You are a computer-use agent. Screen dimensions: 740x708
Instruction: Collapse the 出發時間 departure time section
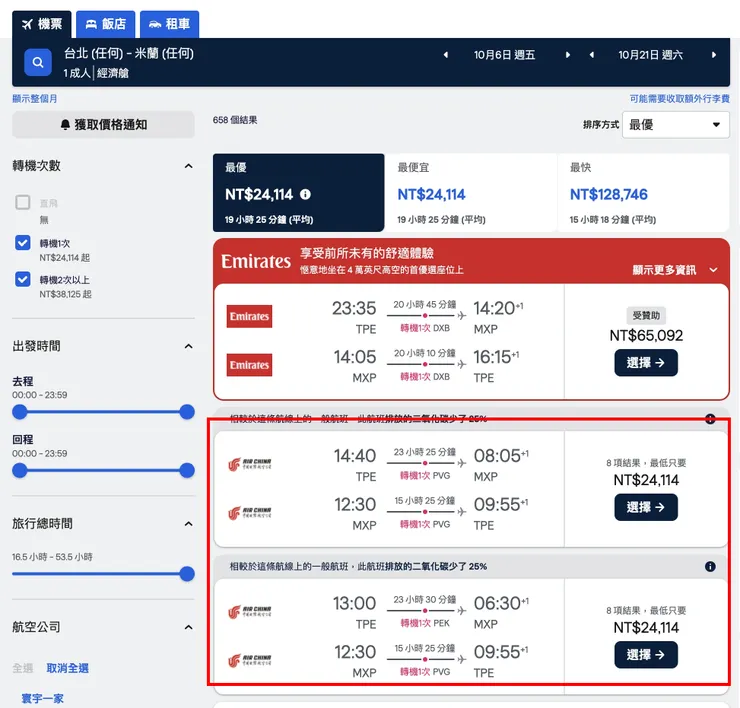(188, 346)
